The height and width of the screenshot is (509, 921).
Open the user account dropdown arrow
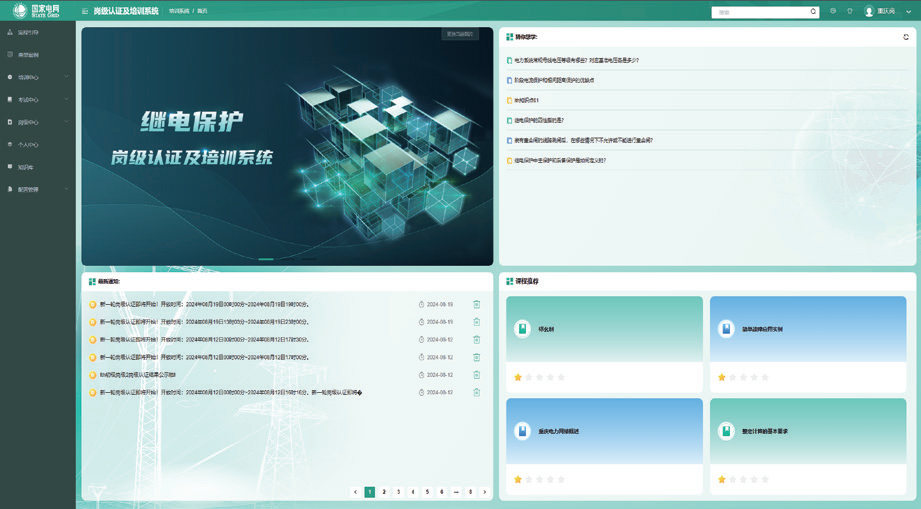908,12
